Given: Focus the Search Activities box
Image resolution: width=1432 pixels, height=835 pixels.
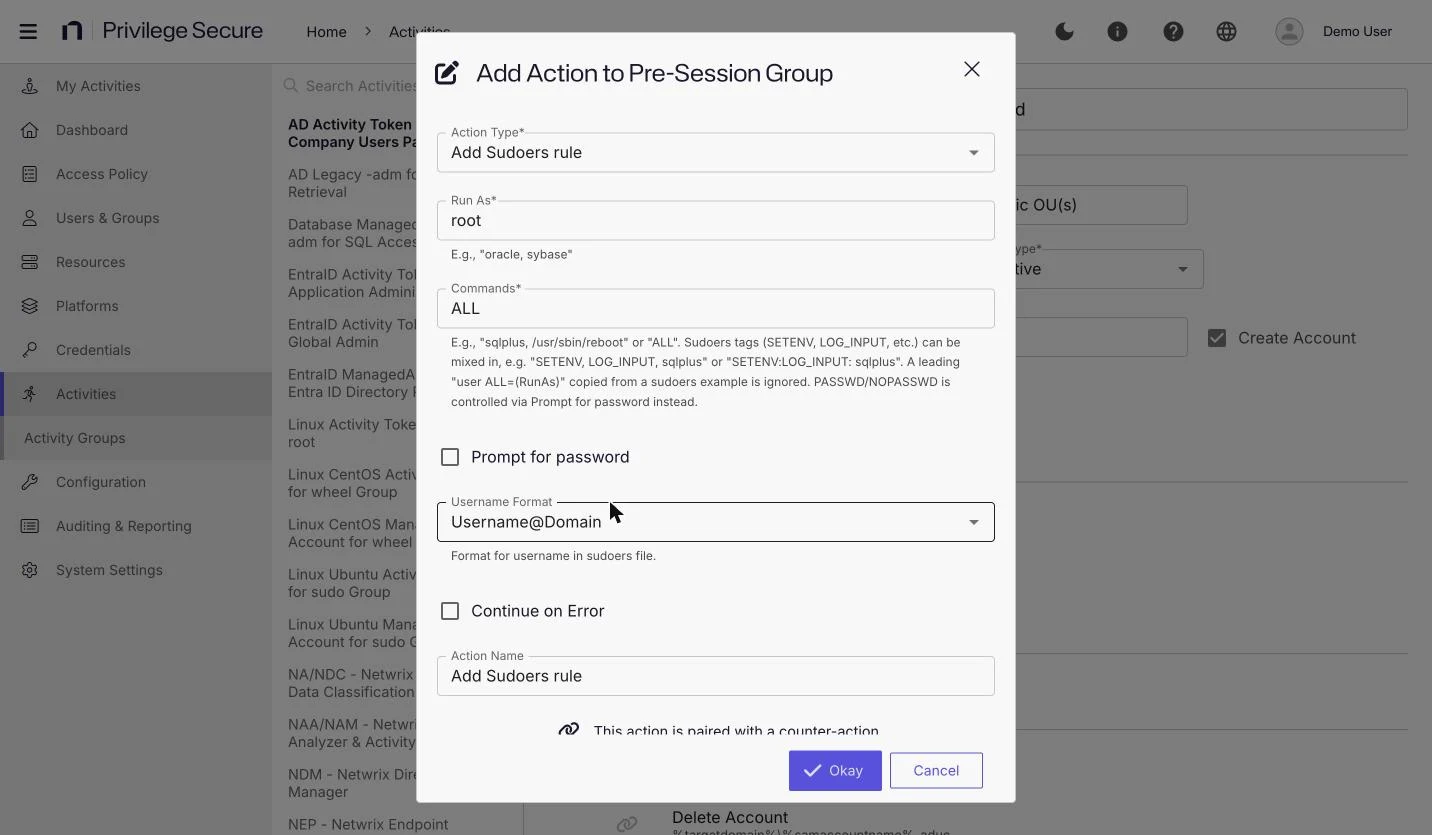Looking at the screenshot, I should 350,86.
